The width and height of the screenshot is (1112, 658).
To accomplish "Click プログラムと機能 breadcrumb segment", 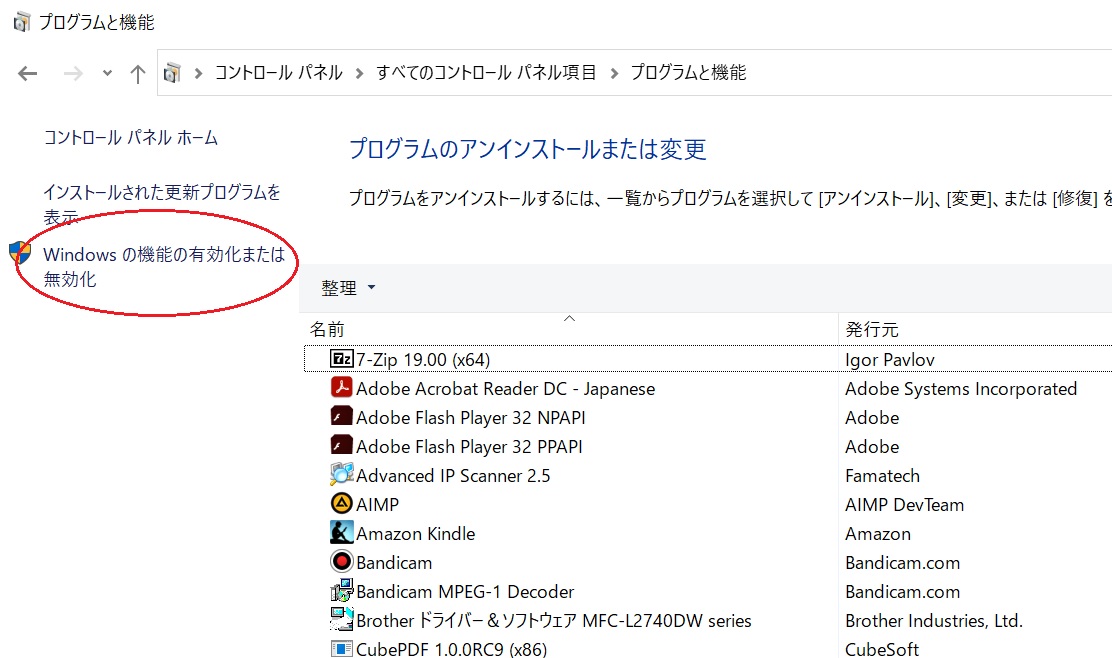I will coord(688,72).
